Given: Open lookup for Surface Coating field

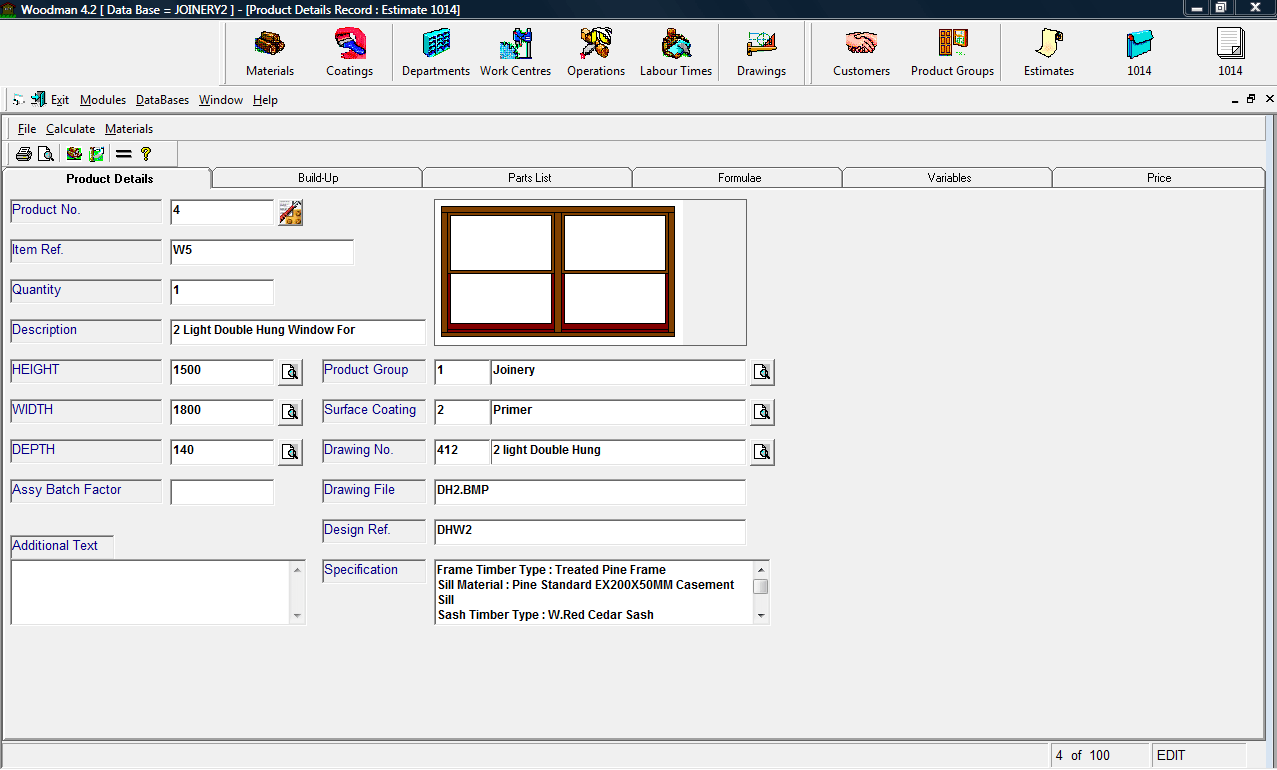Looking at the screenshot, I should pyautogui.click(x=762, y=412).
